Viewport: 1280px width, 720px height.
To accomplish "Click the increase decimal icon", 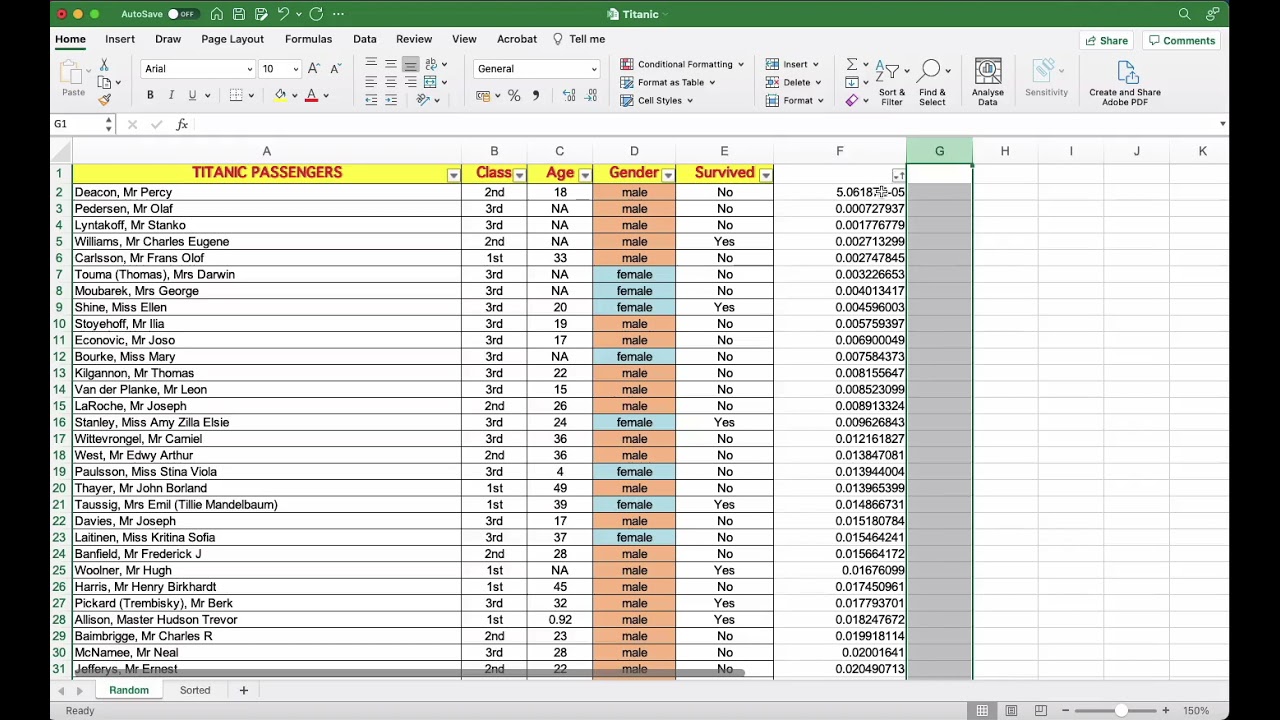I will point(569,96).
